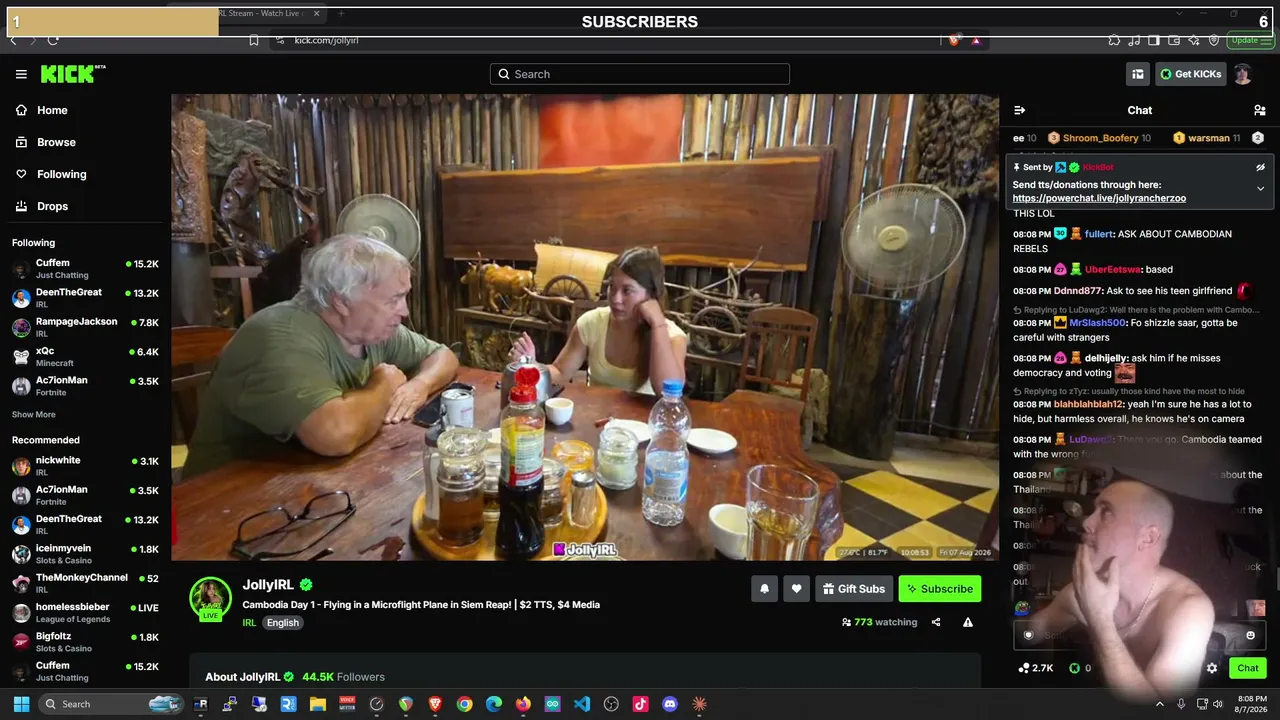Open Windows taskbar Search box
The image size is (1280, 720).
pos(112,704)
